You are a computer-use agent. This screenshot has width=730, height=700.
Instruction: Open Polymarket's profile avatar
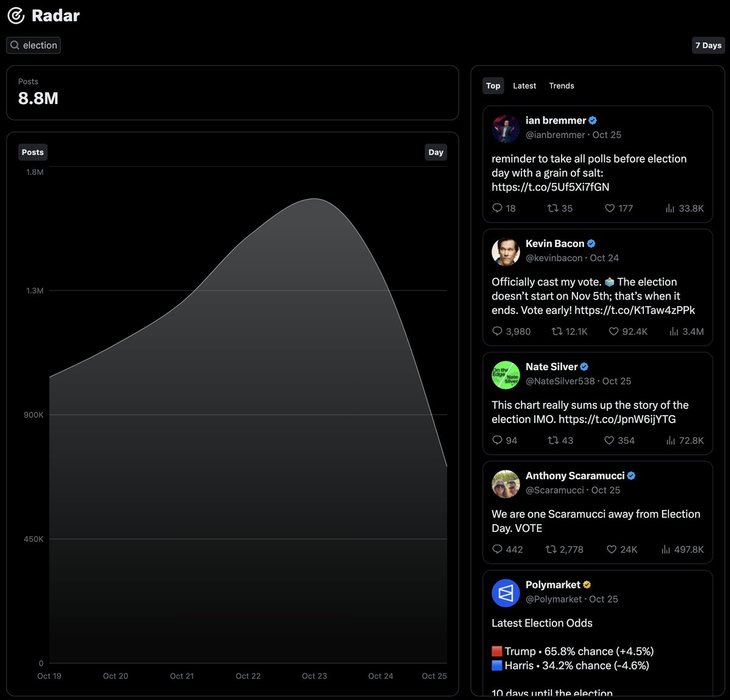pyautogui.click(x=506, y=593)
